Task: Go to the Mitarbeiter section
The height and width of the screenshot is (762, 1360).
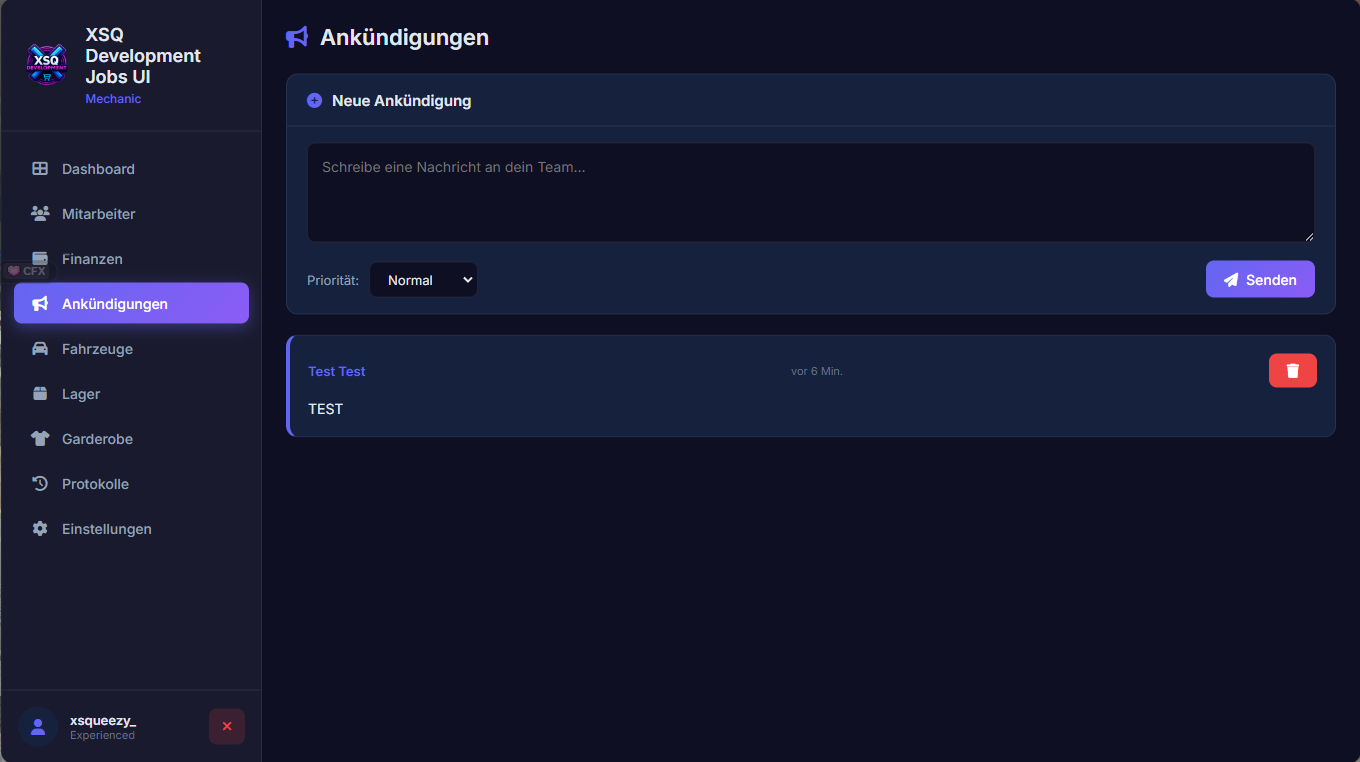Action: (131, 214)
